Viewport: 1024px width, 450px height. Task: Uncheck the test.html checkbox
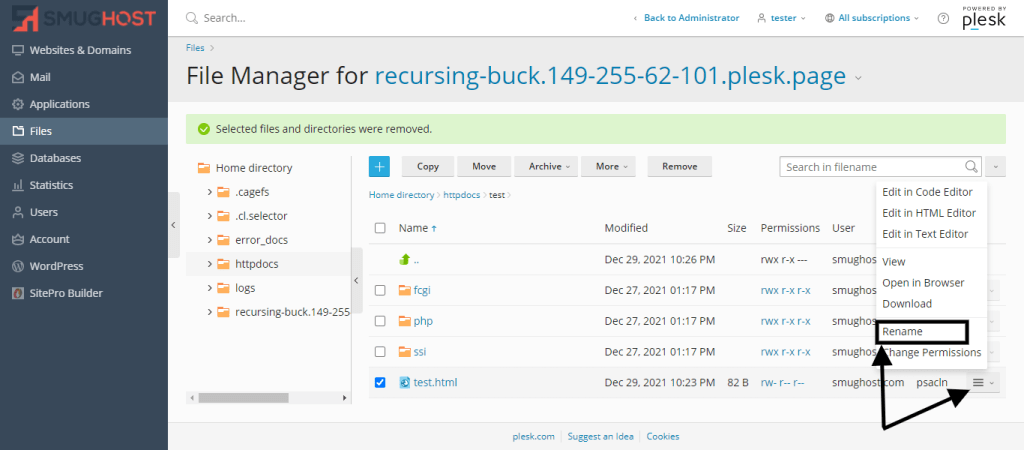[x=380, y=382]
